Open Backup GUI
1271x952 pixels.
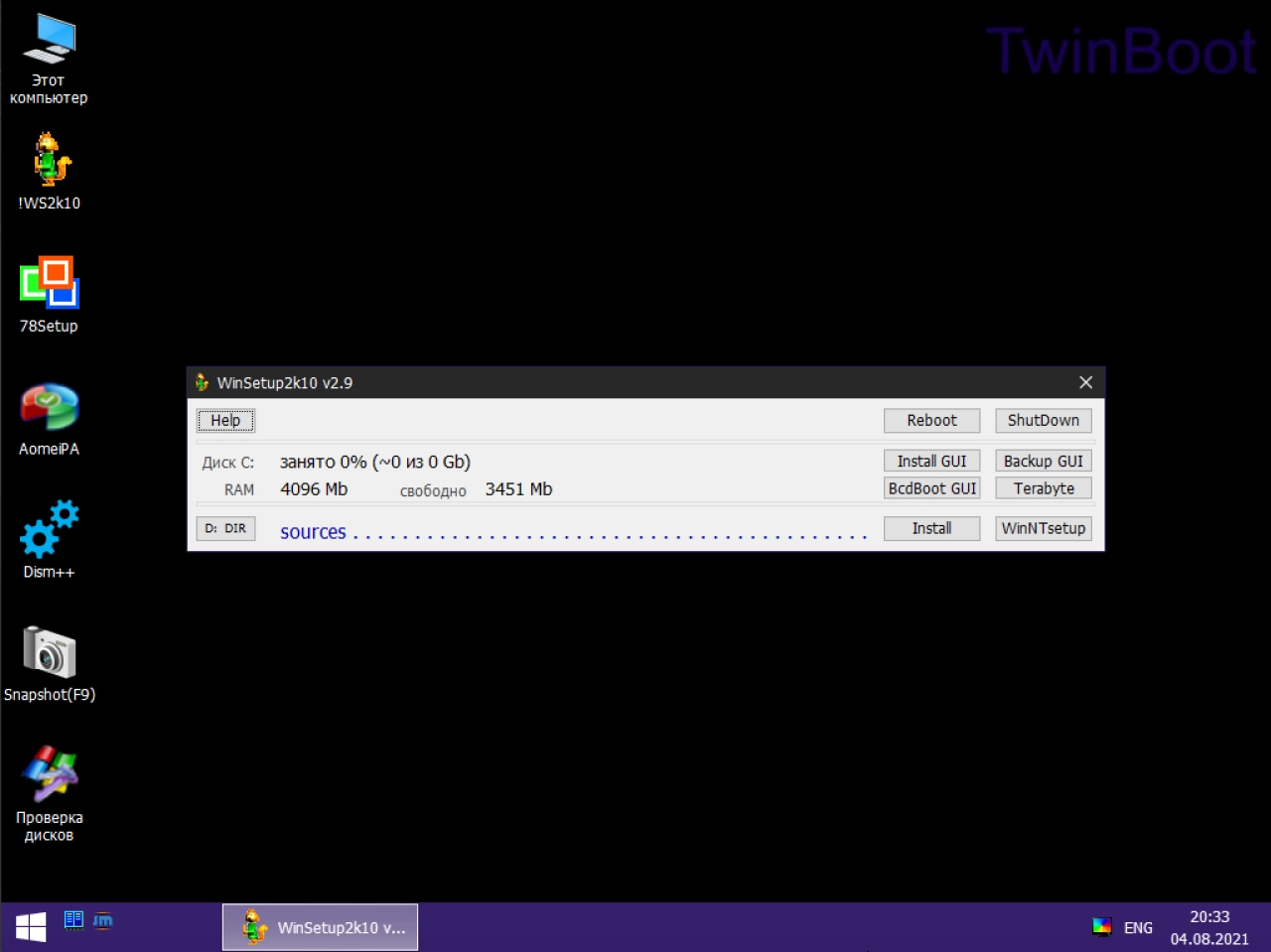pyautogui.click(x=1044, y=461)
